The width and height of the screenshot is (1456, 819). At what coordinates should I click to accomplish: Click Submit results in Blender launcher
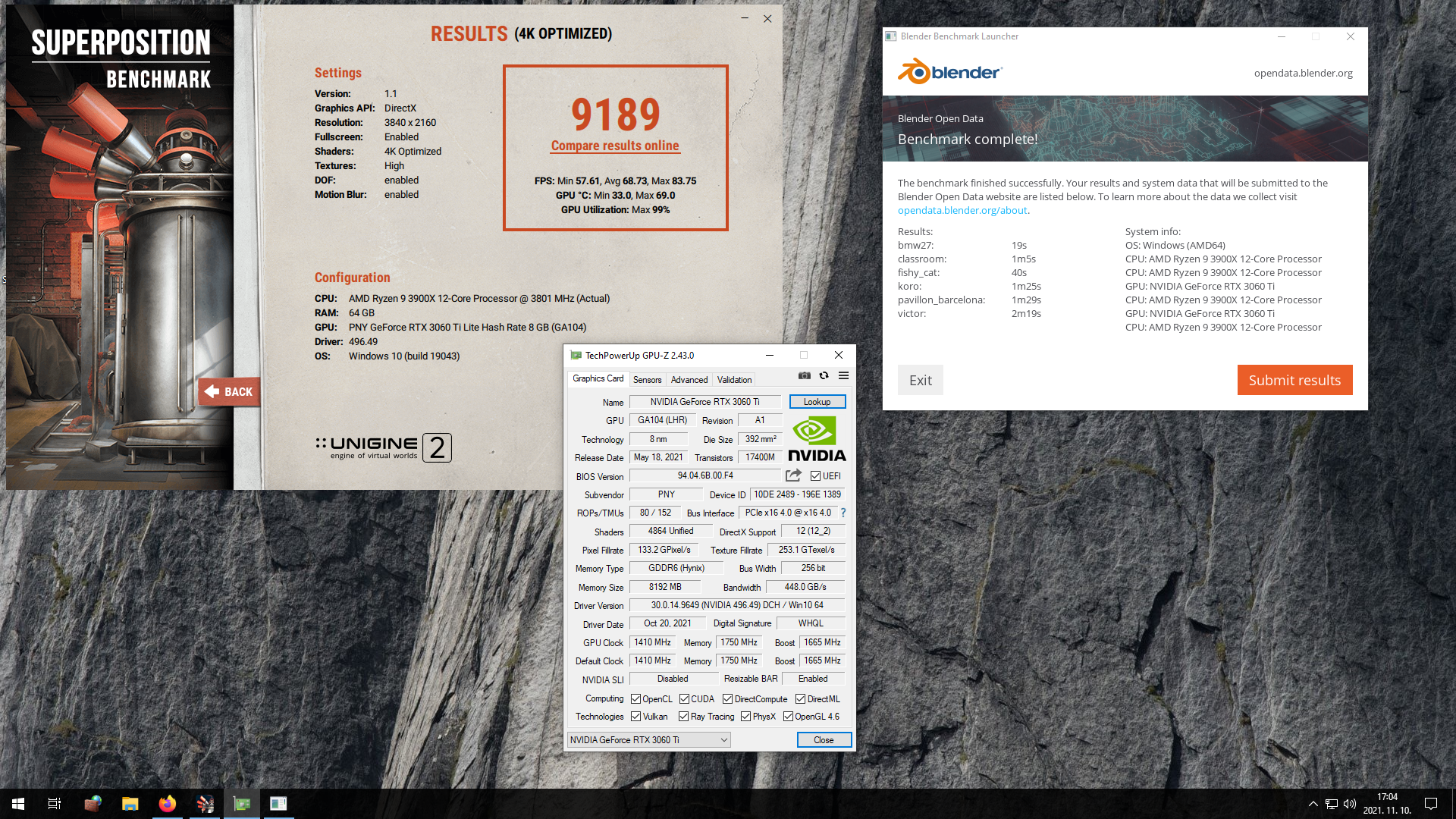(x=1294, y=380)
